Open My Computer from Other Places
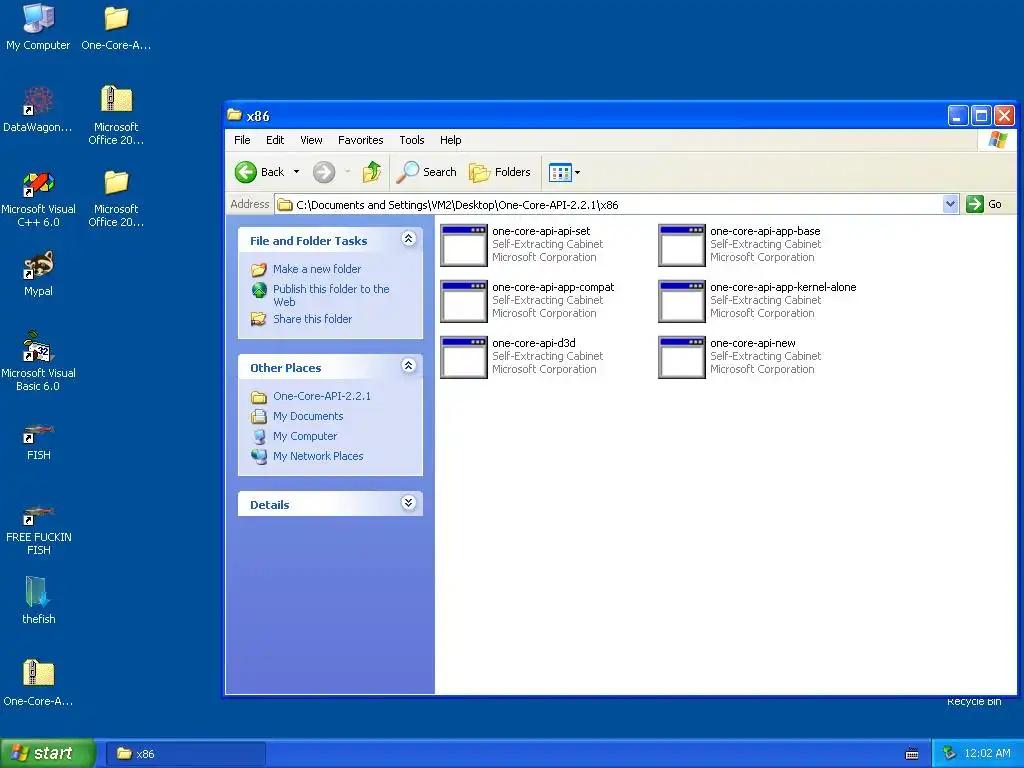This screenshot has height=768, width=1024. pos(305,436)
